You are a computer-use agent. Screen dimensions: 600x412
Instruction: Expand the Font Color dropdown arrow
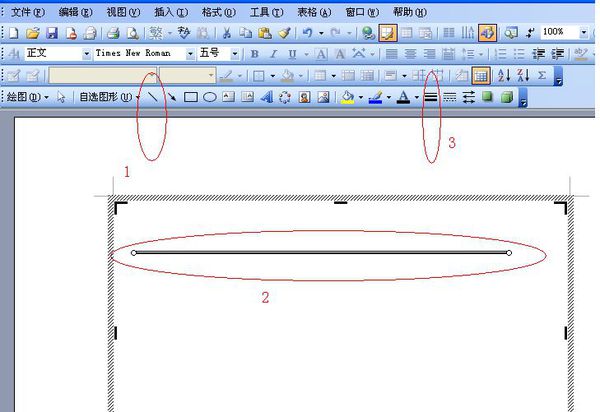[x=417, y=98]
